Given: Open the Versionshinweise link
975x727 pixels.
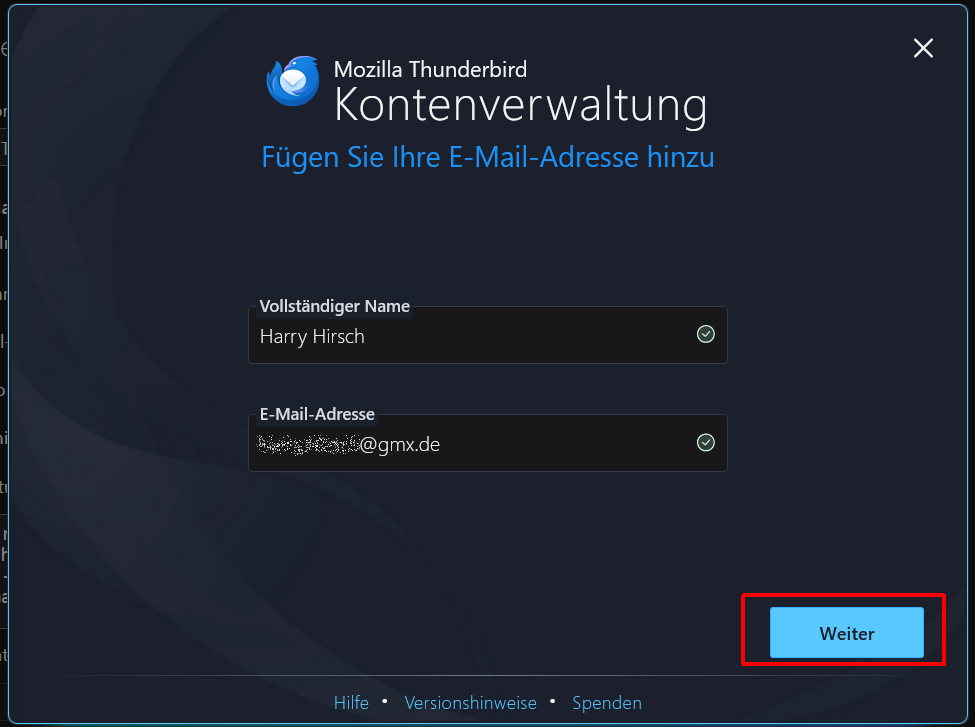Looking at the screenshot, I should point(470,703).
